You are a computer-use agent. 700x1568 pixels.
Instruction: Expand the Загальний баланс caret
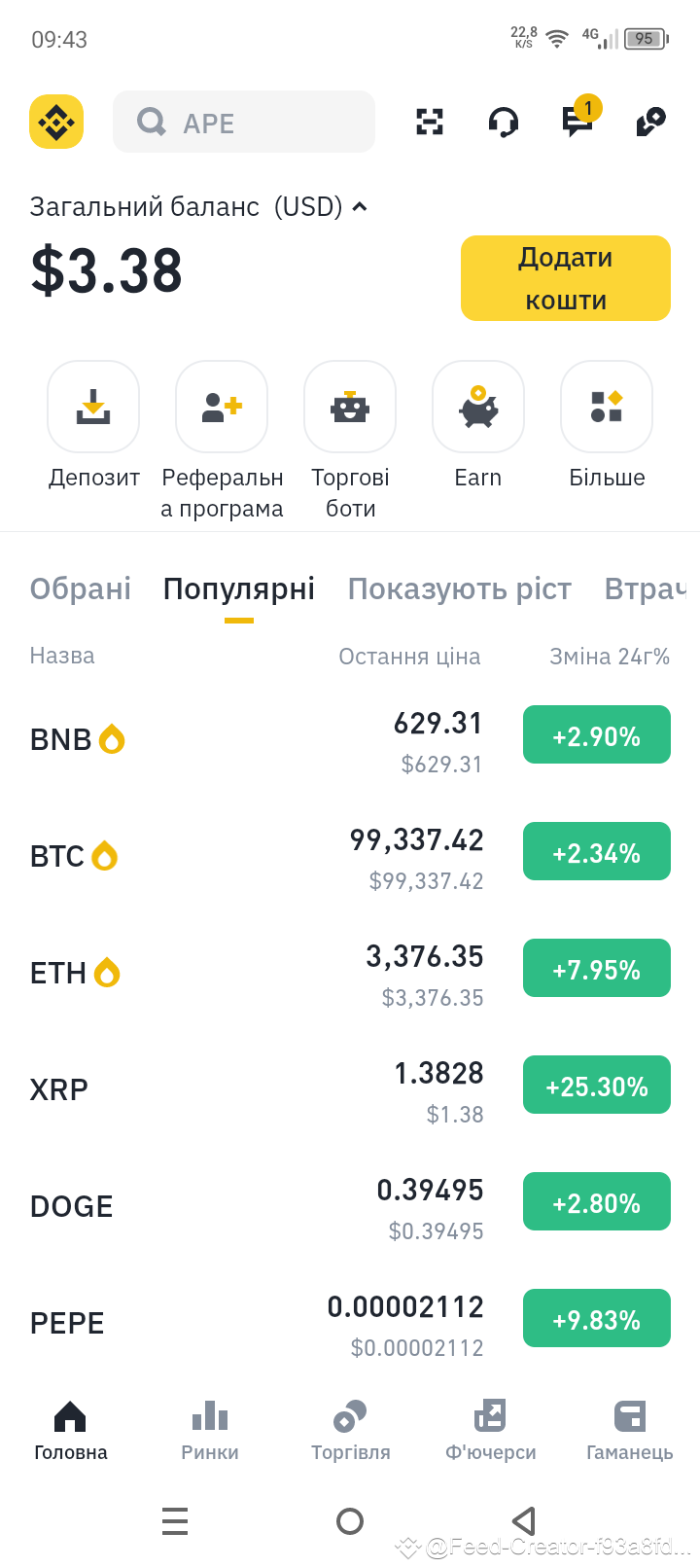pyautogui.click(x=360, y=206)
